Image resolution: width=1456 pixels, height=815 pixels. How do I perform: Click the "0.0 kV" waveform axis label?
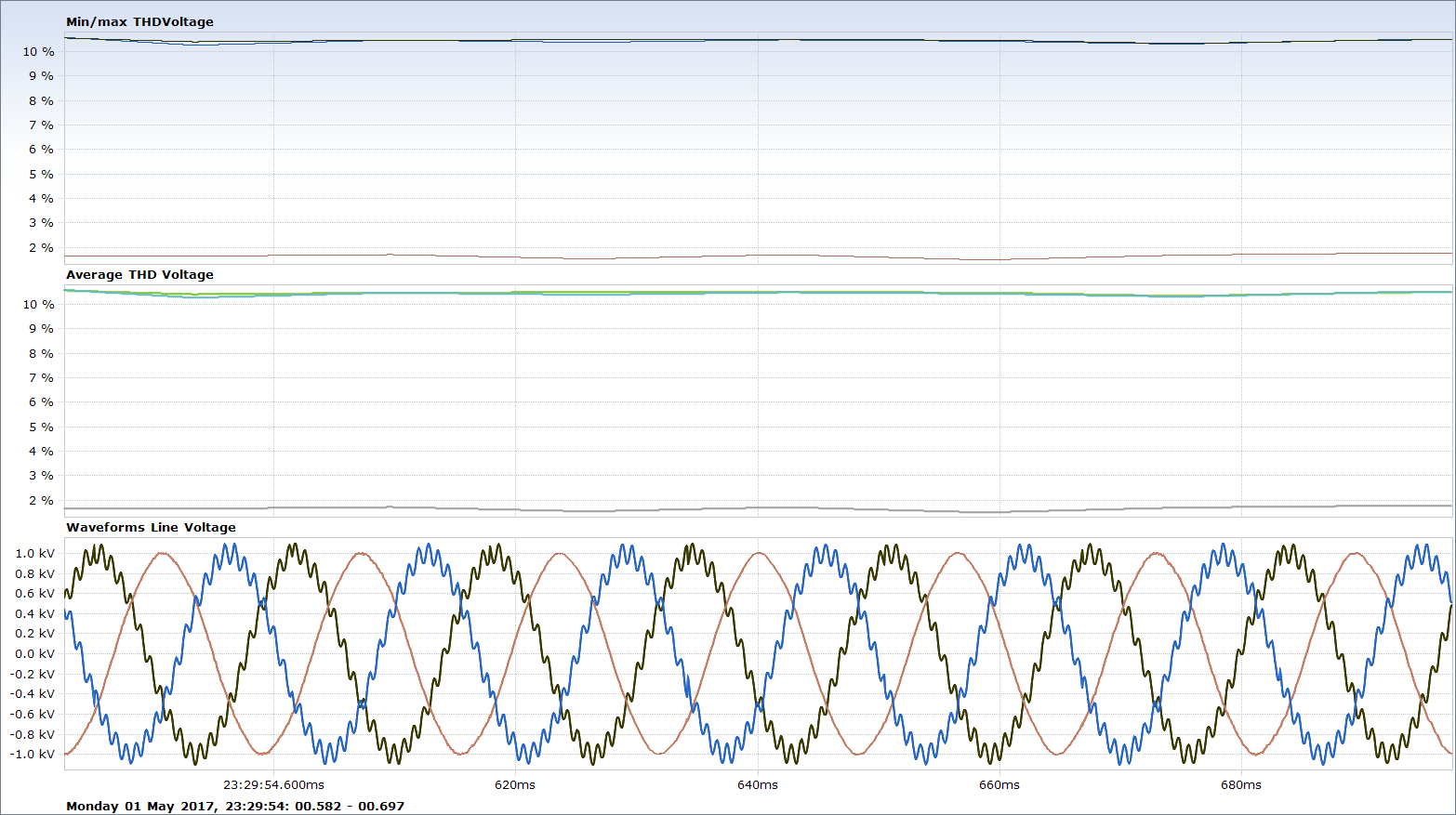(x=34, y=653)
